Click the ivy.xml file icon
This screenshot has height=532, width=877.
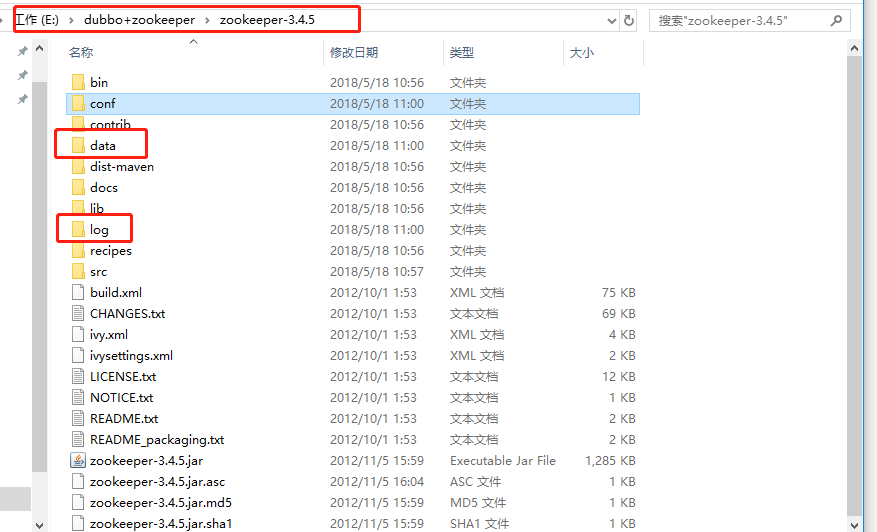[x=78, y=335]
